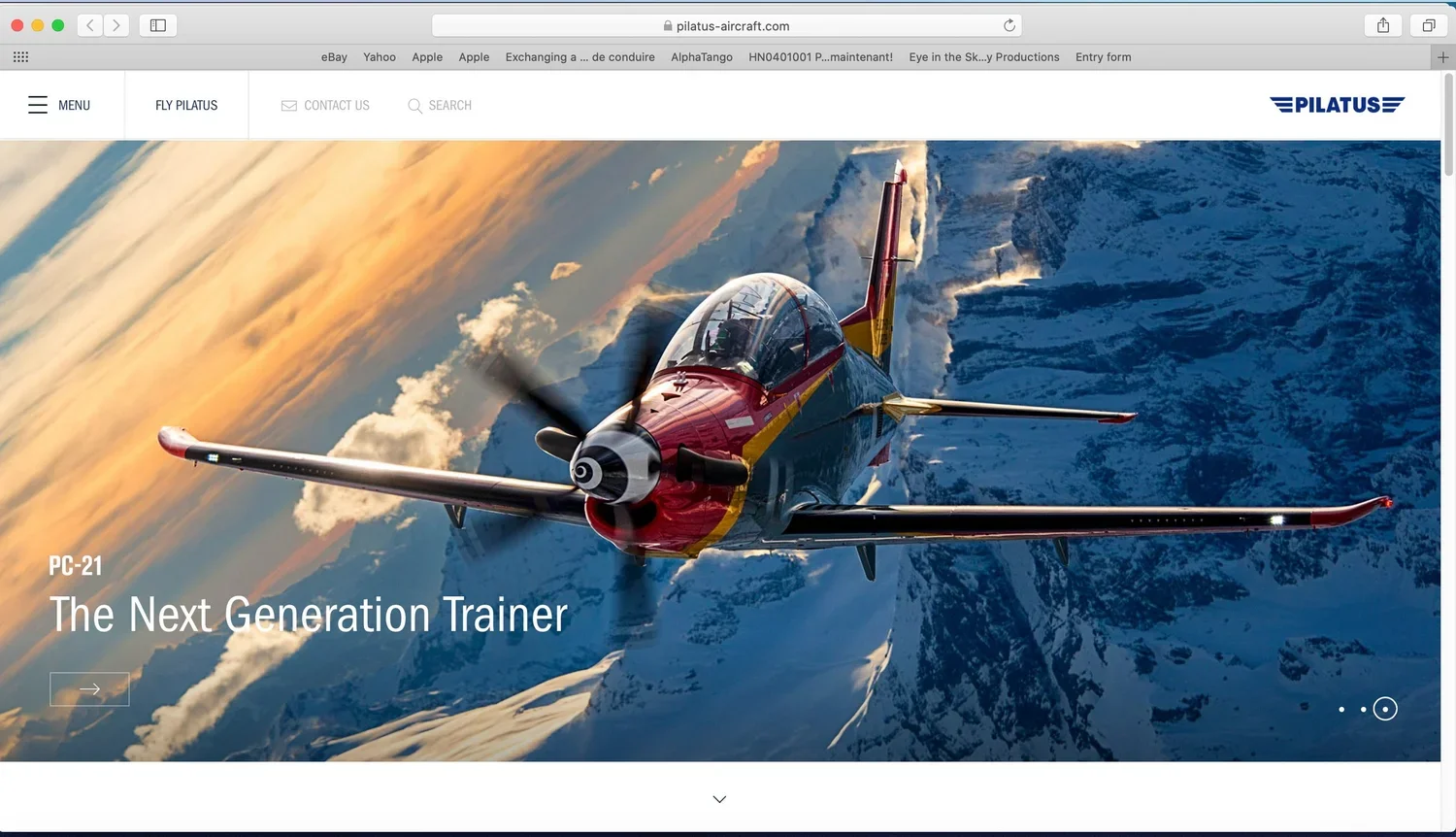The width and height of the screenshot is (1456, 837).
Task: Open the Eye in the Sk...y Productions bookmark
Action: pyautogui.click(x=984, y=57)
